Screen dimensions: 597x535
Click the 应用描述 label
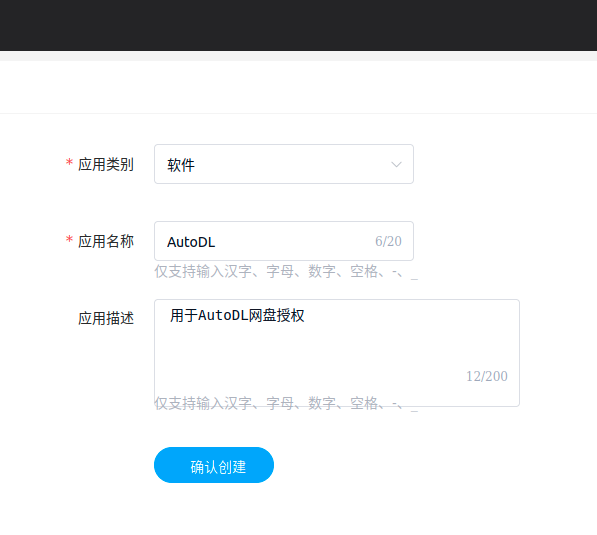point(106,318)
